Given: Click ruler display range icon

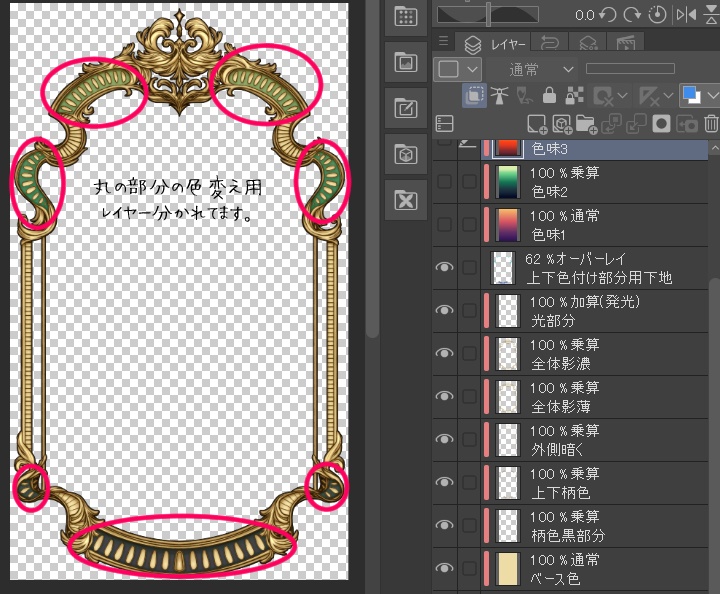Looking at the screenshot, I should 649,96.
